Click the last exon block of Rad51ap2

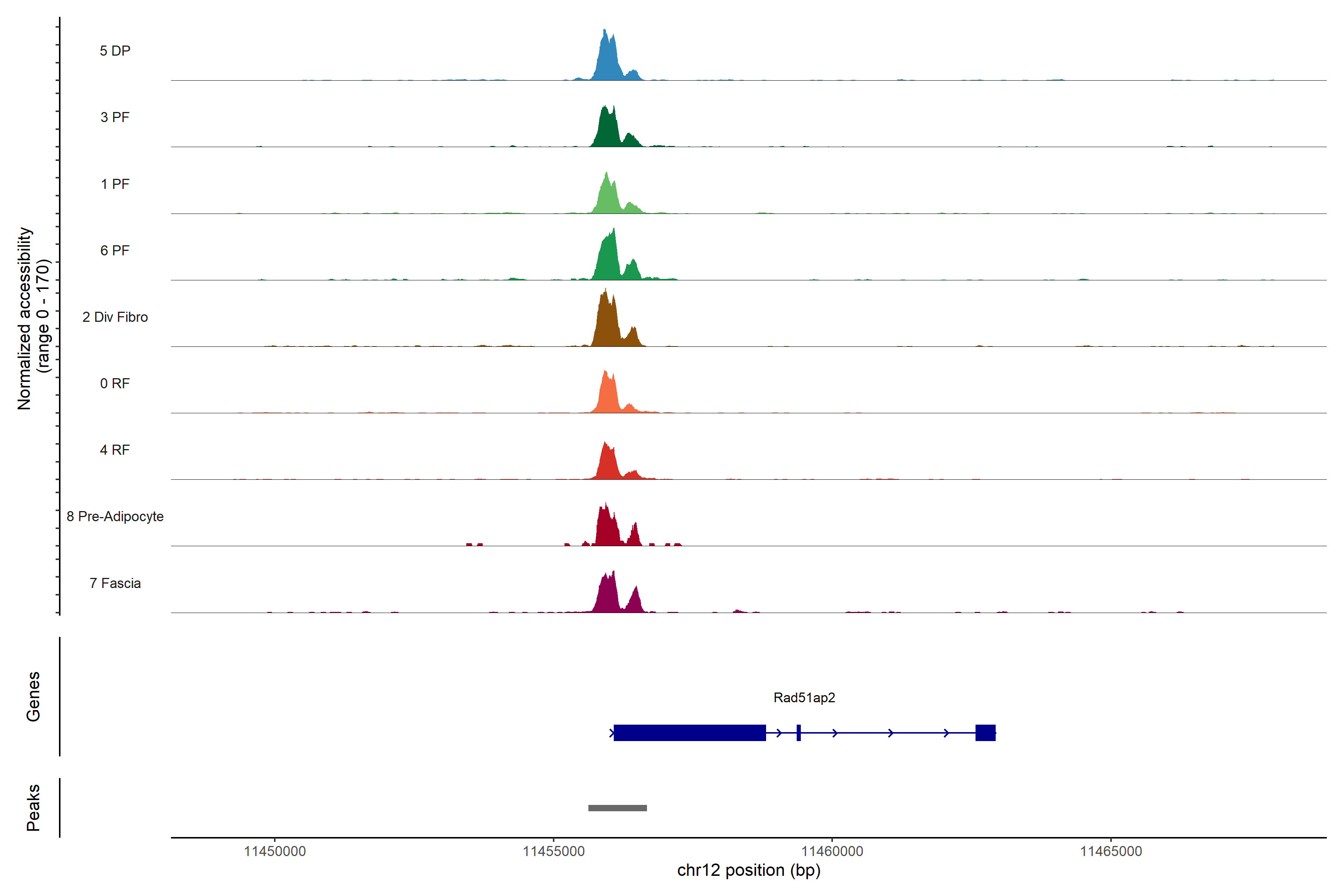[x=985, y=732]
